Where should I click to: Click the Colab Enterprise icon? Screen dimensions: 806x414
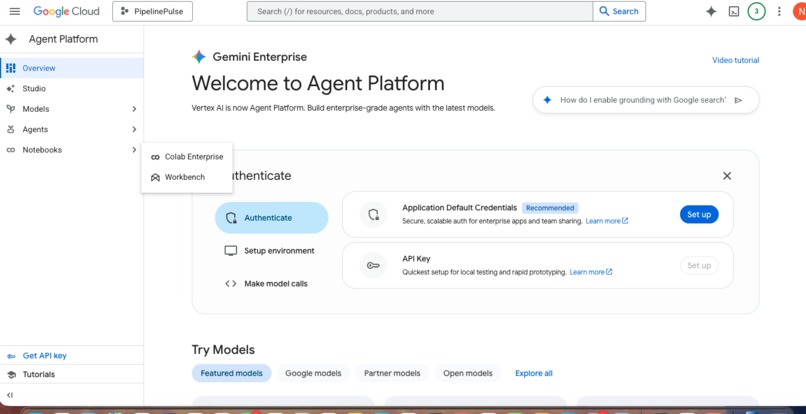[155, 157]
